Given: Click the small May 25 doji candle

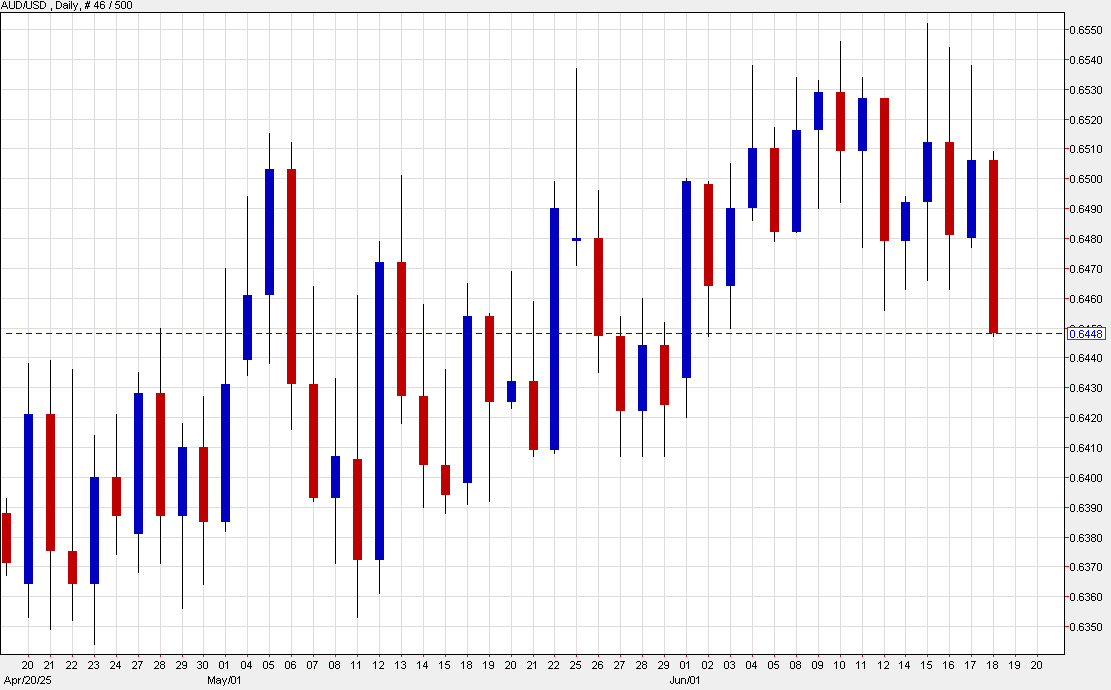Looking at the screenshot, I should click(577, 239).
